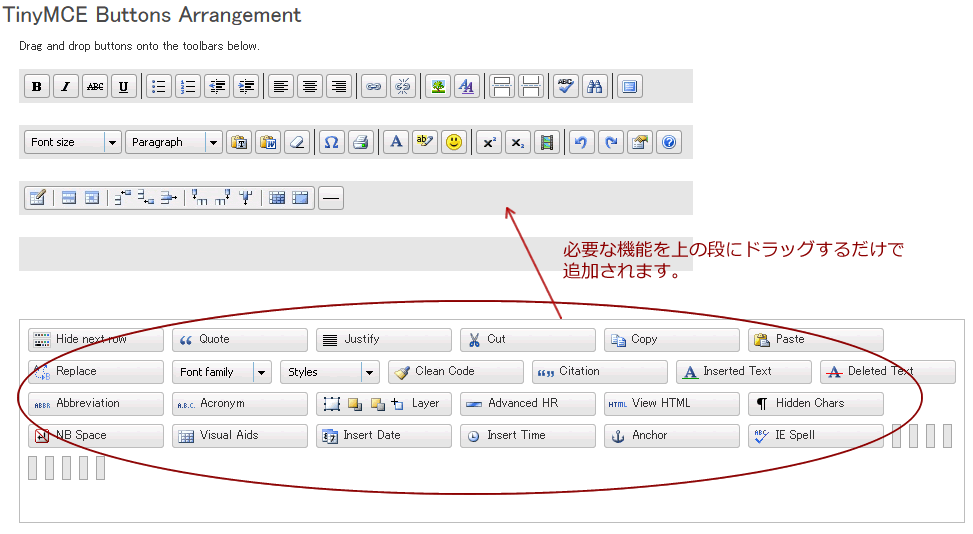Select the Deleted Text button
The image size is (973, 534).
tap(887, 372)
